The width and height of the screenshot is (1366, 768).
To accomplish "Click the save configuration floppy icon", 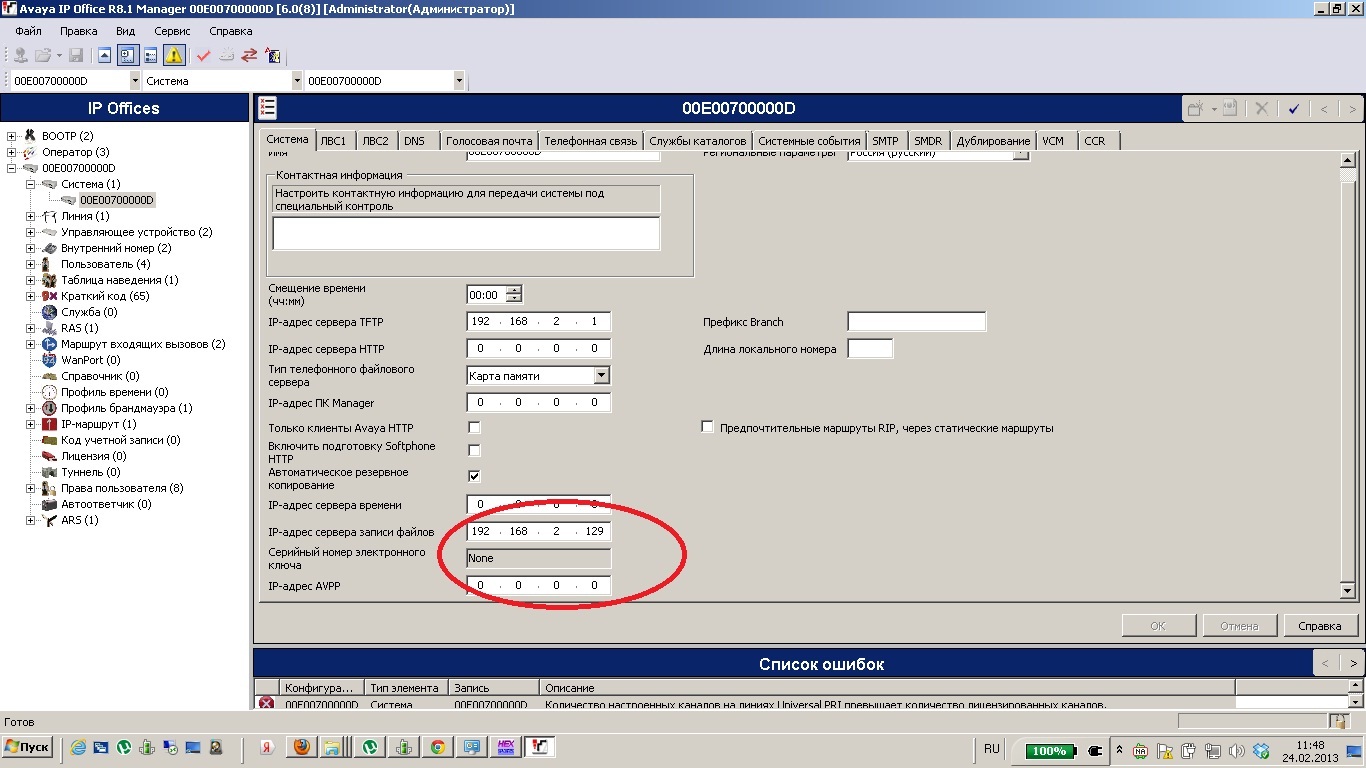I will 76,55.
